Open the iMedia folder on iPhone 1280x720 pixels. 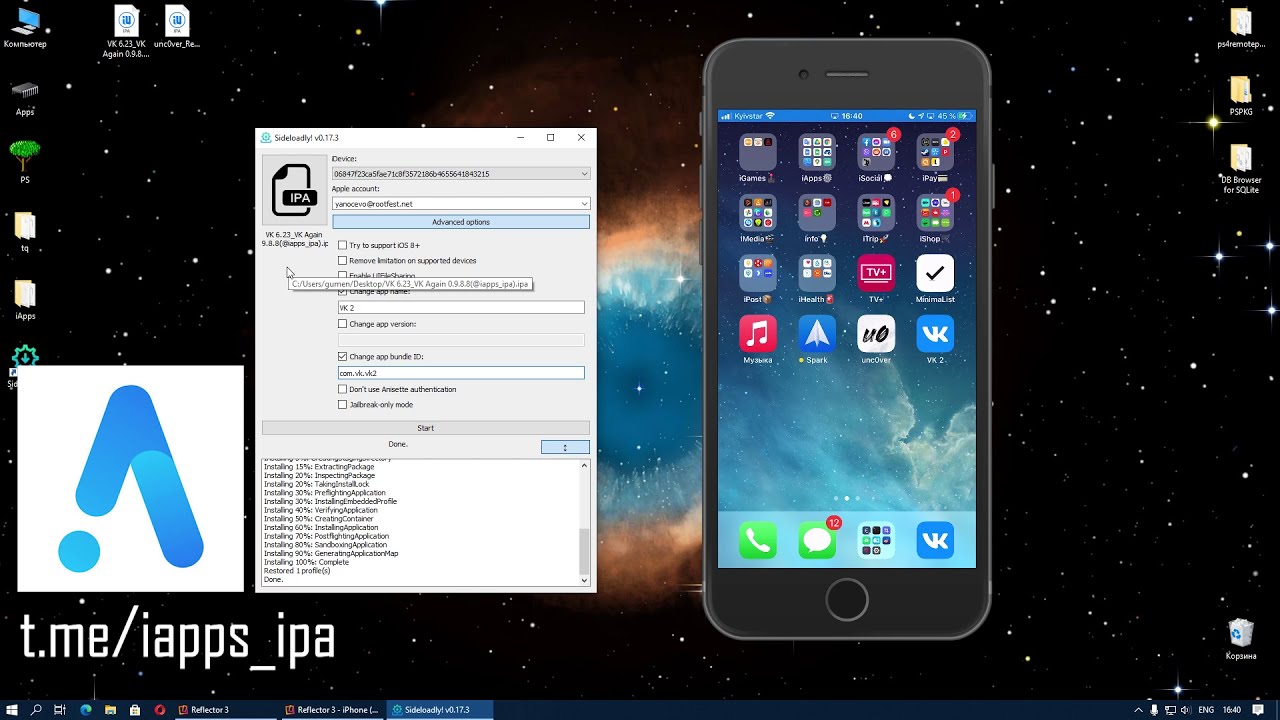(x=757, y=213)
